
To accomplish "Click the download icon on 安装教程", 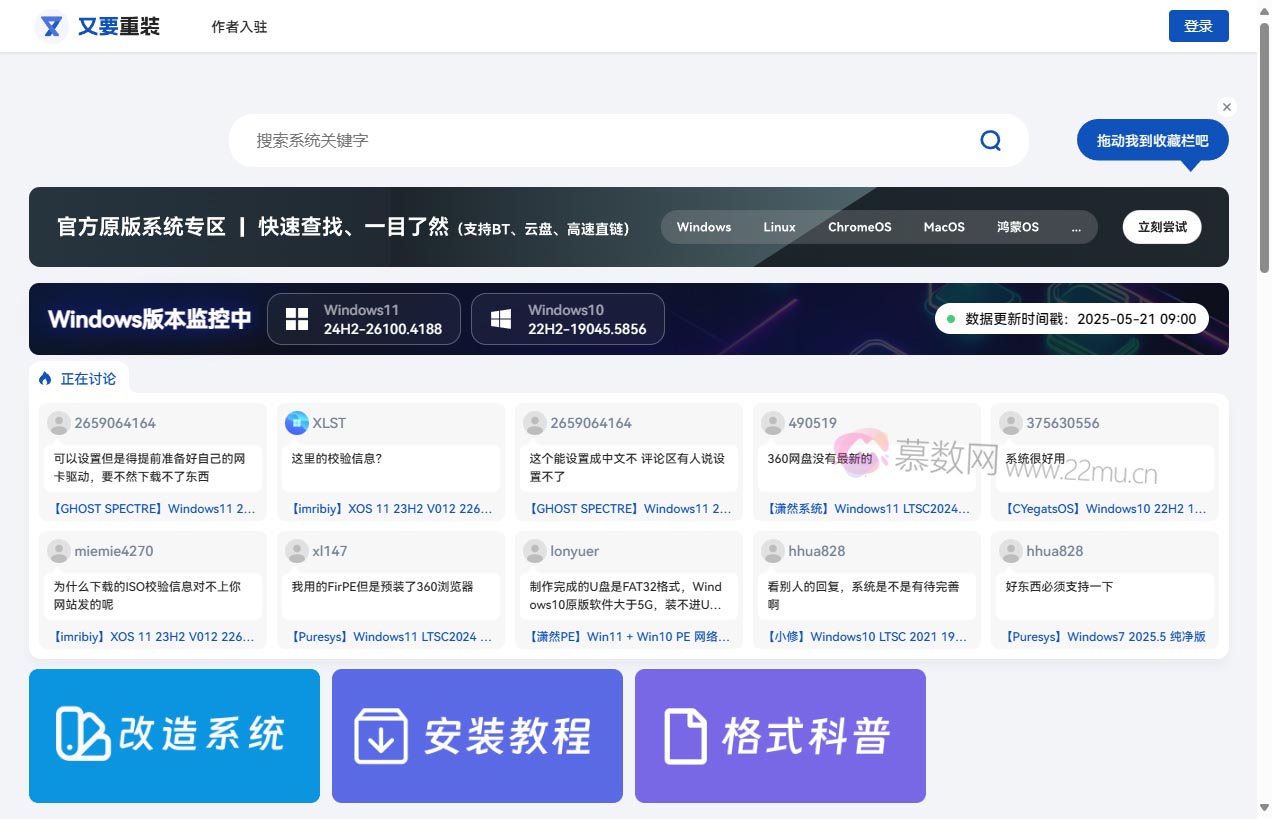I will pyautogui.click(x=381, y=735).
